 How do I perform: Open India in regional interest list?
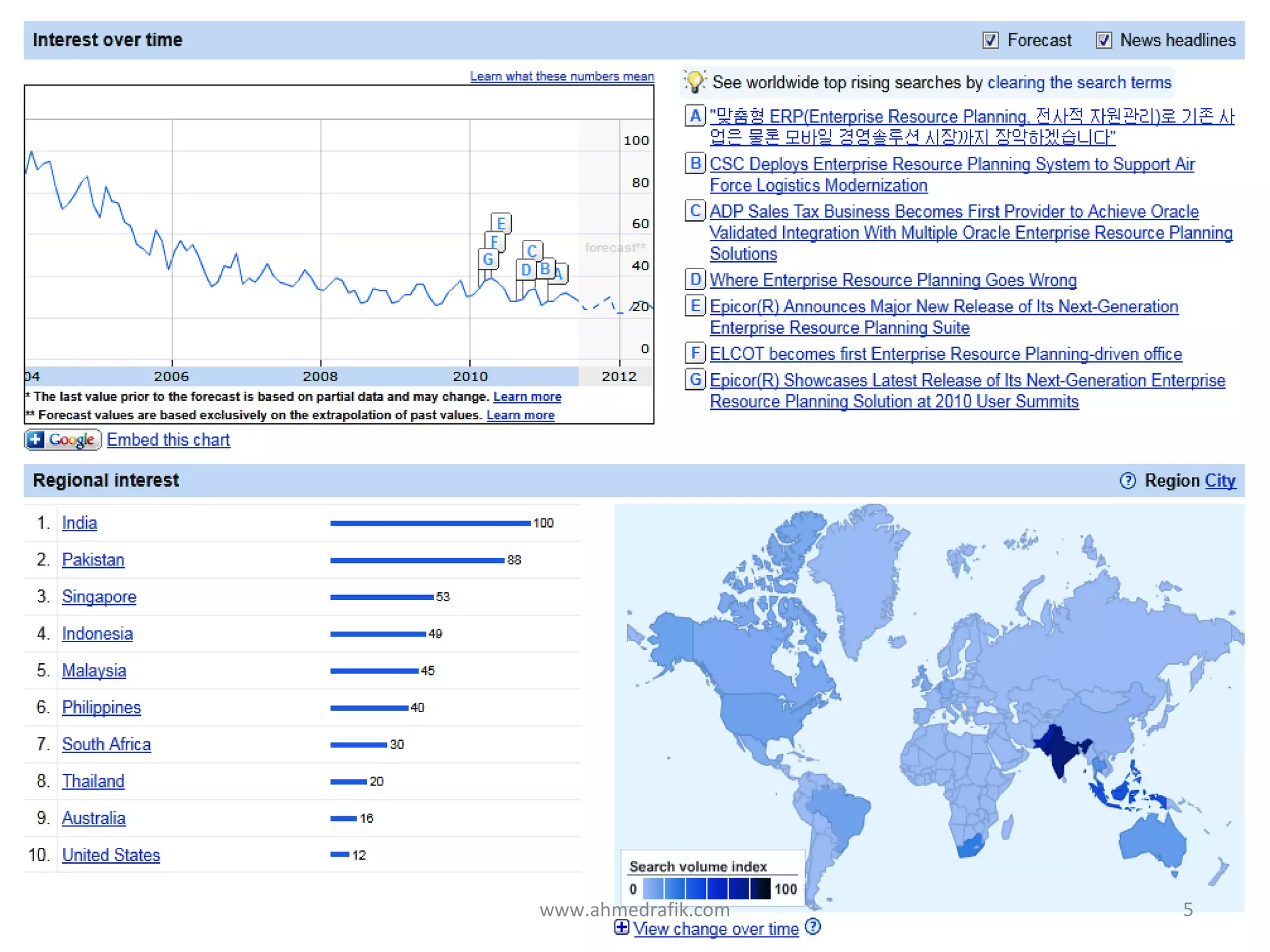pyautogui.click(x=79, y=523)
